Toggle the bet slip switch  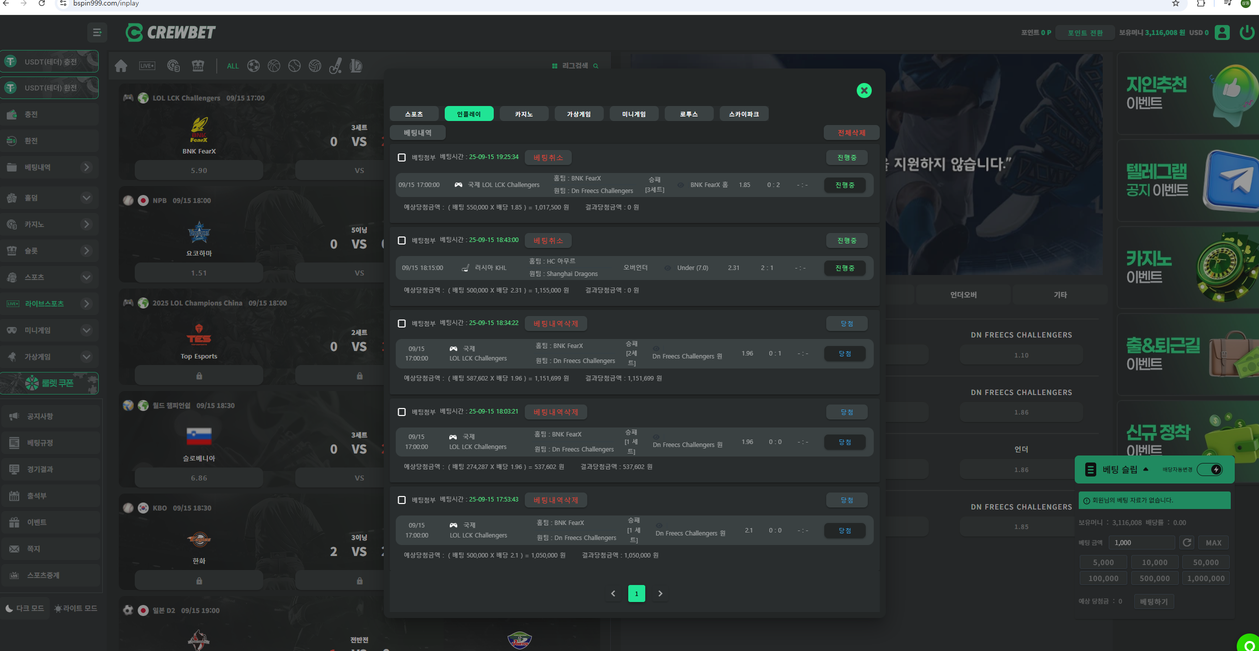tap(1210, 469)
